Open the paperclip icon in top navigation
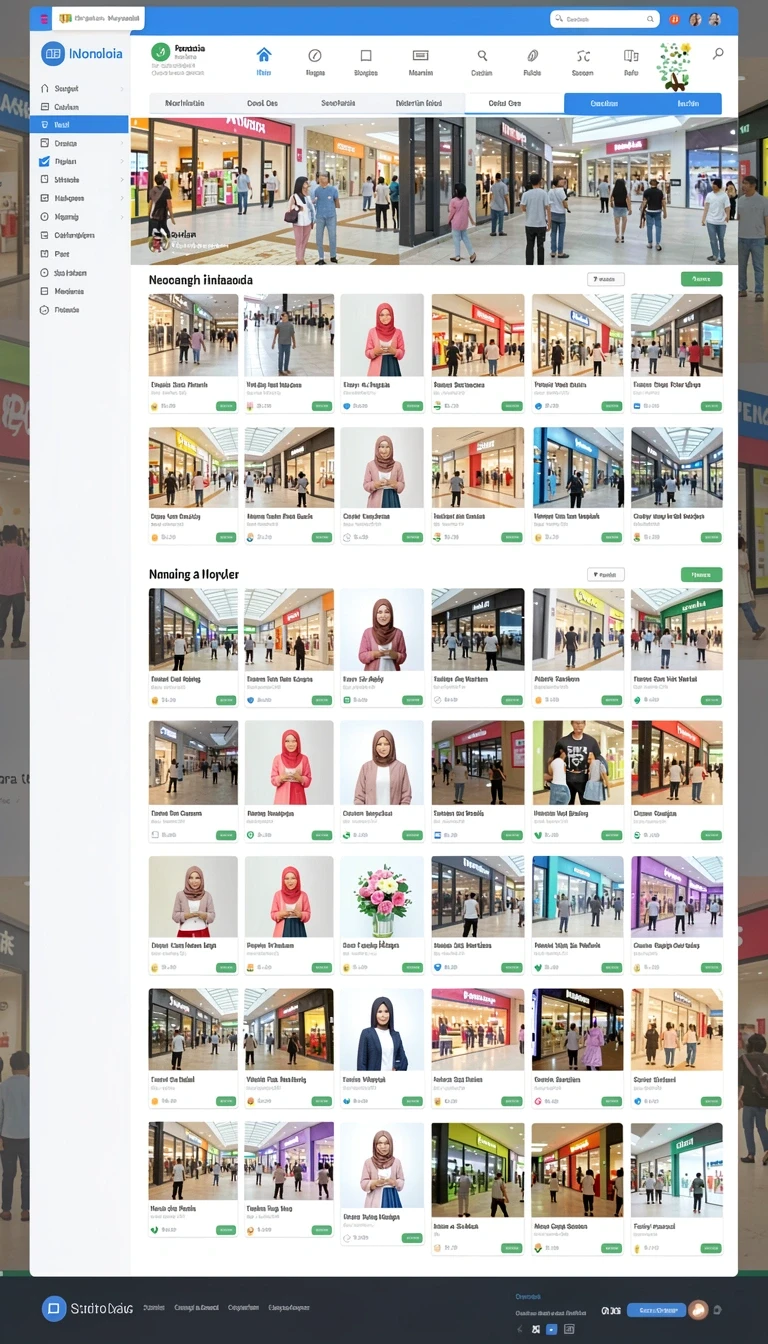Screen dimensions: 768x1344 [532, 56]
